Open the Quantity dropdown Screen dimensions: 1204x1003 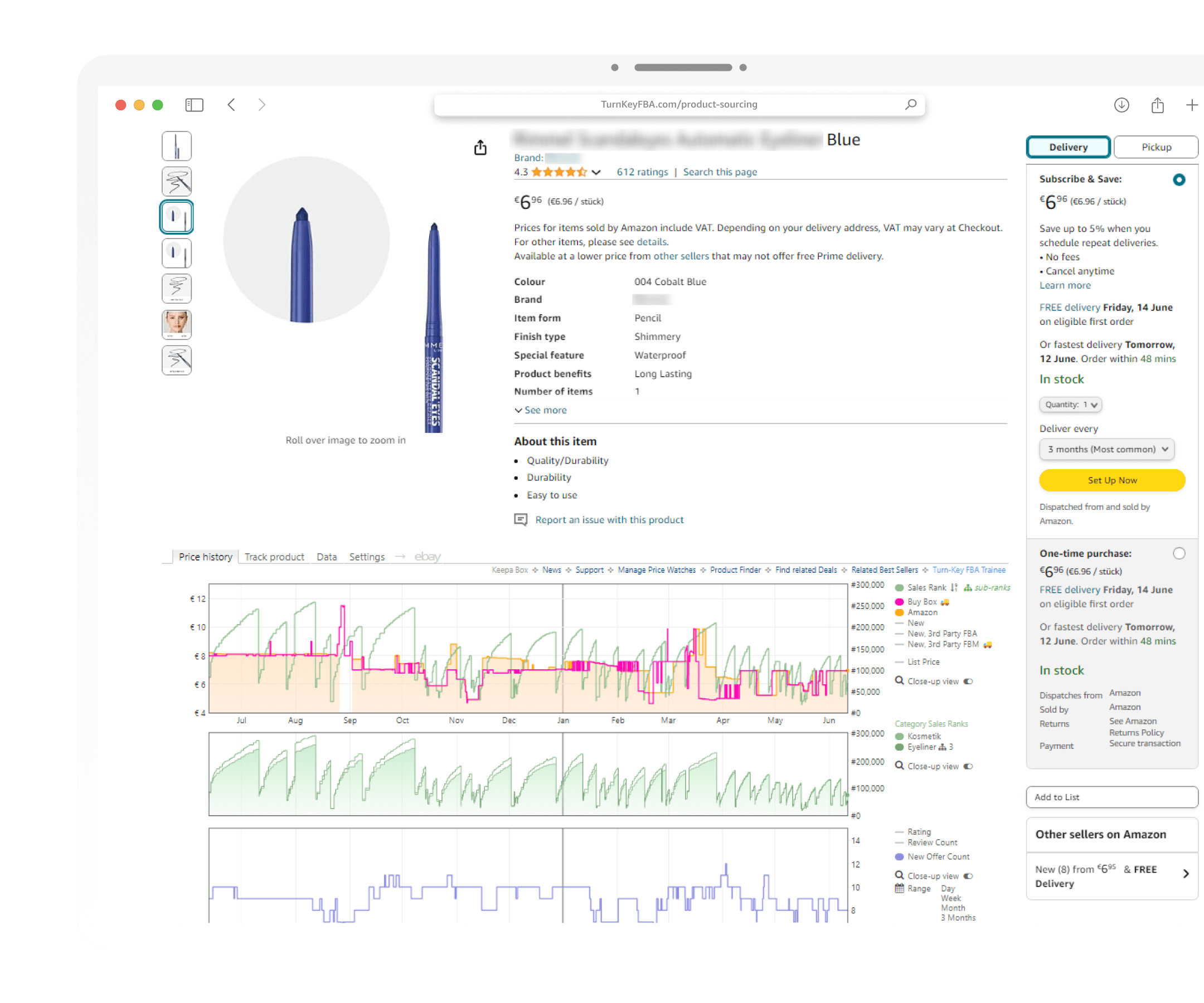point(1070,405)
